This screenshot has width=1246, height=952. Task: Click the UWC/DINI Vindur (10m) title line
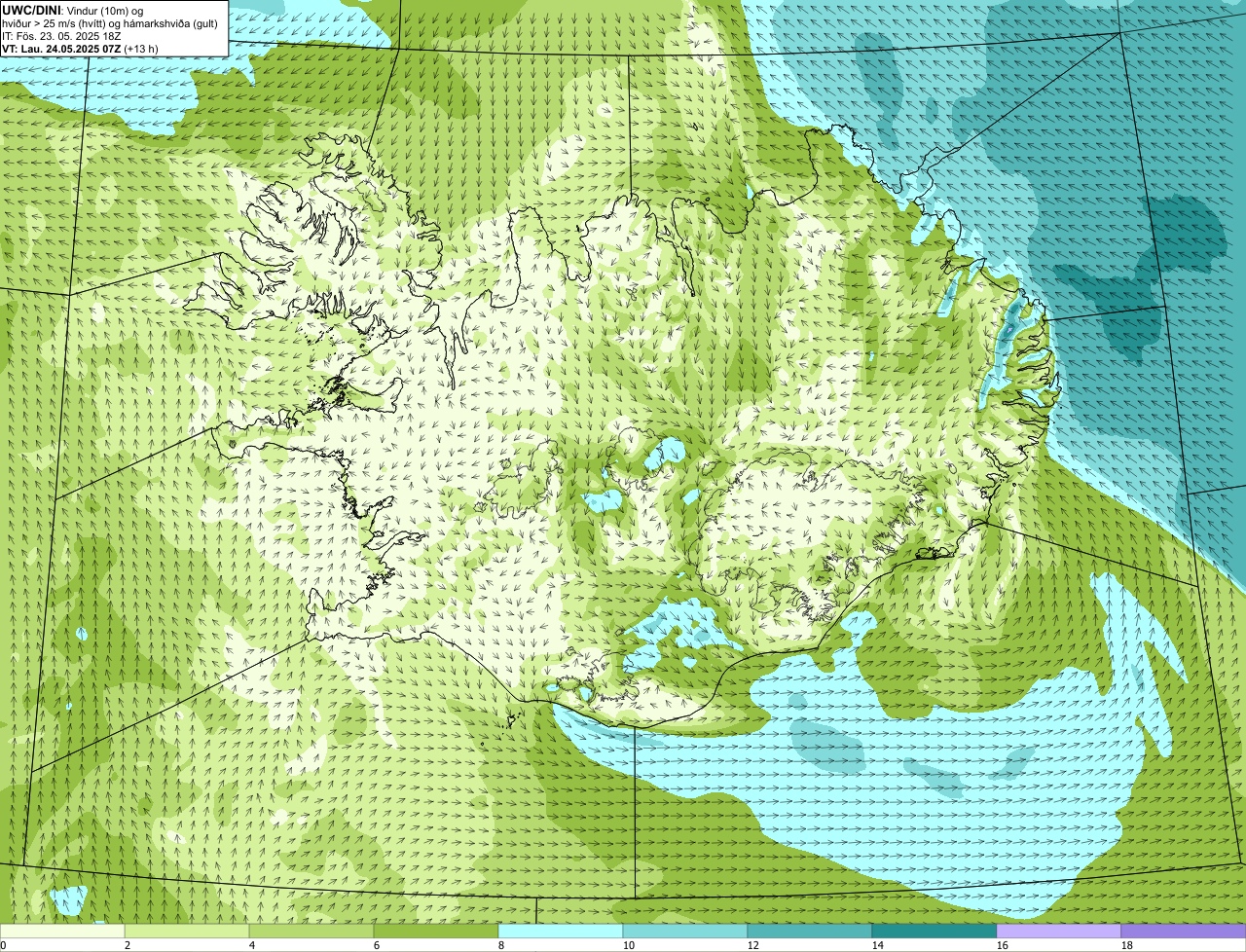coord(72,10)
